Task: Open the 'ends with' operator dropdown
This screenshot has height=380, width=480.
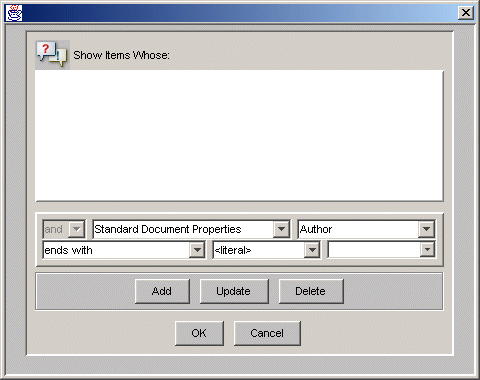Action: tap(197, 250)
